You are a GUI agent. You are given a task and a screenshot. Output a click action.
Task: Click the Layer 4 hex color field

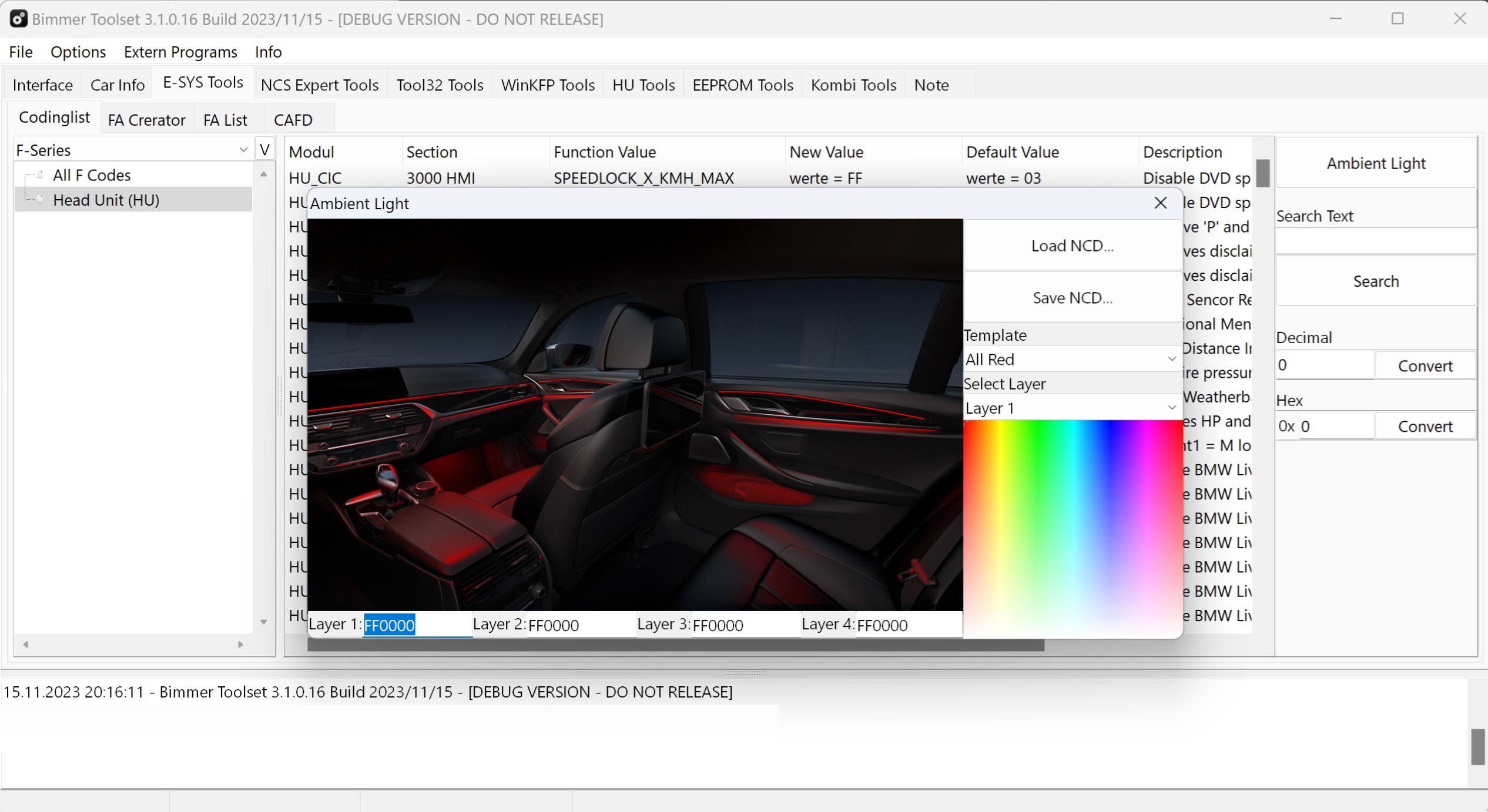[909, 625]
